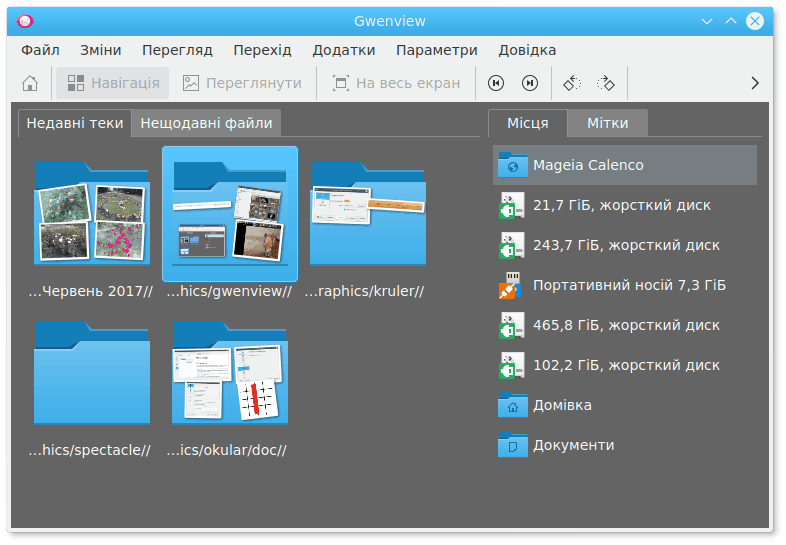Open the Параметри menu

(x=436, y=50)
